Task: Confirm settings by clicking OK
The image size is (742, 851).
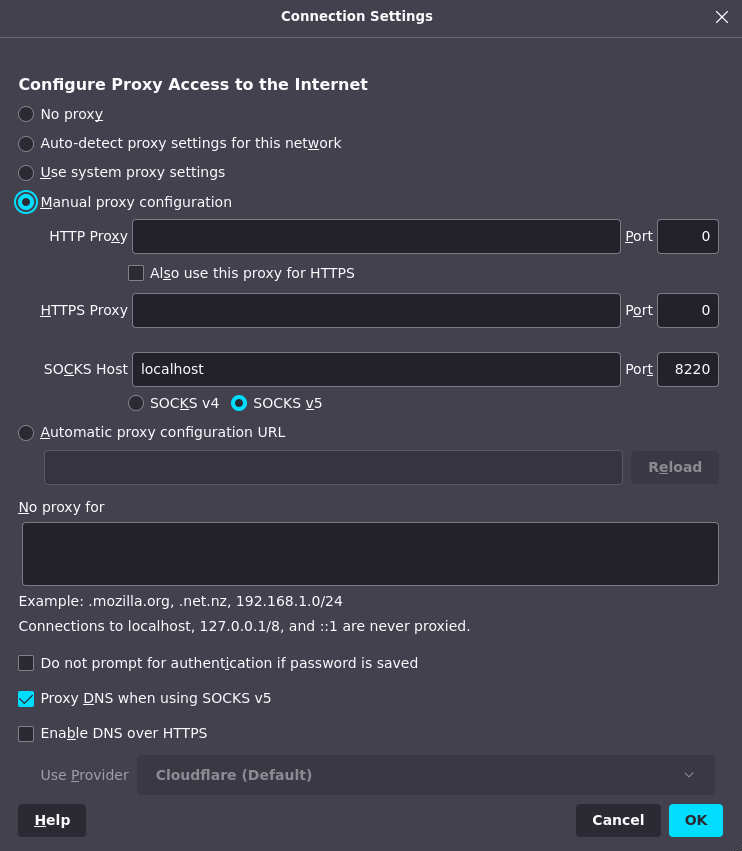Action: pos(695,820)
